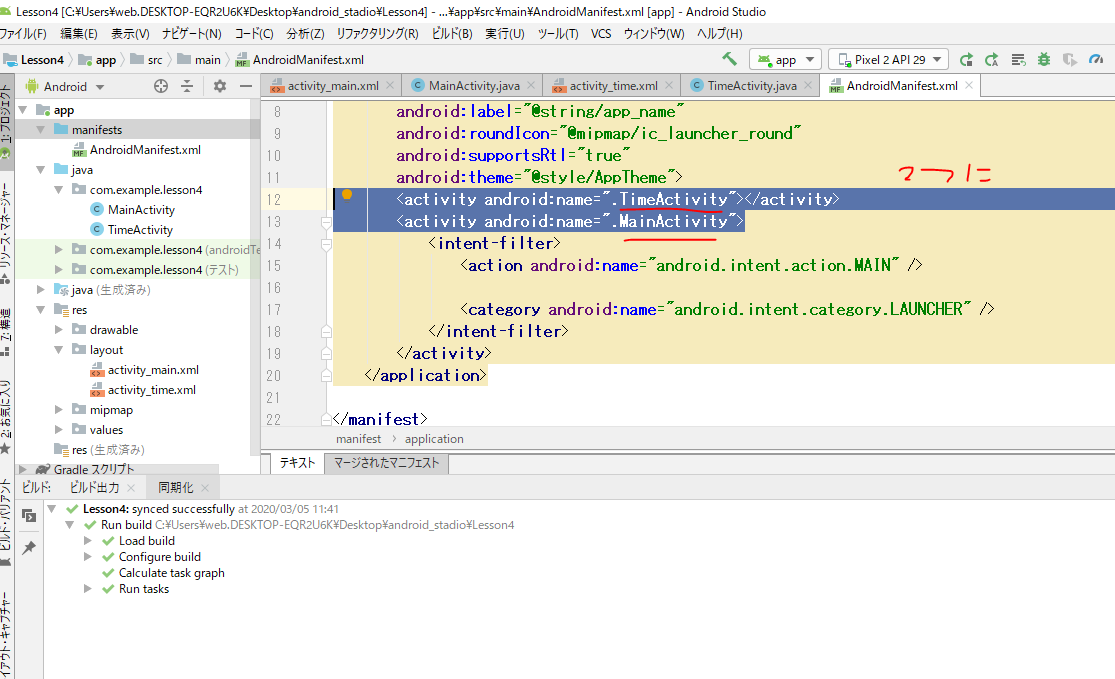
Task: Switch to マージされたマニフェスト tab
Action: (x=387, y=463)
